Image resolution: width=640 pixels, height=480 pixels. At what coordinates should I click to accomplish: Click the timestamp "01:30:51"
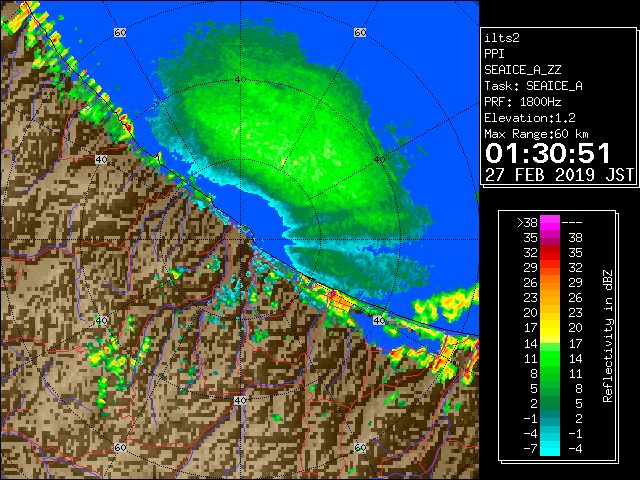pyautogui.click(x=548, y=154)
